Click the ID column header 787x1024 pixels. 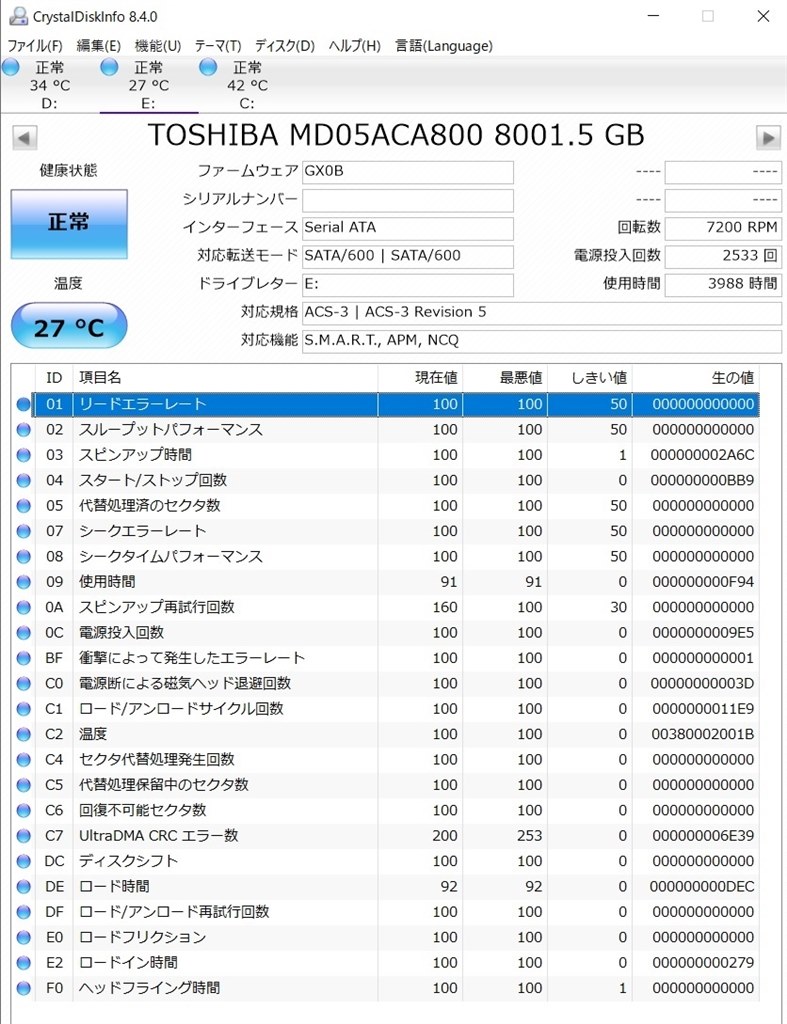click(54, 377)
